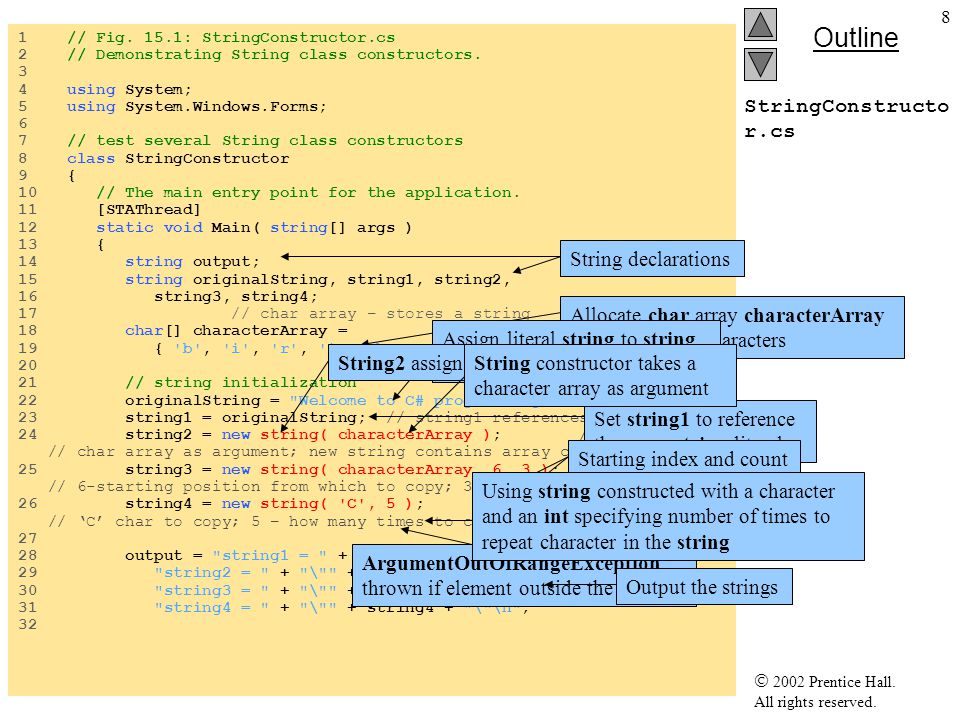Click the 'originalString =' assignment on line 22

point(202,400)
